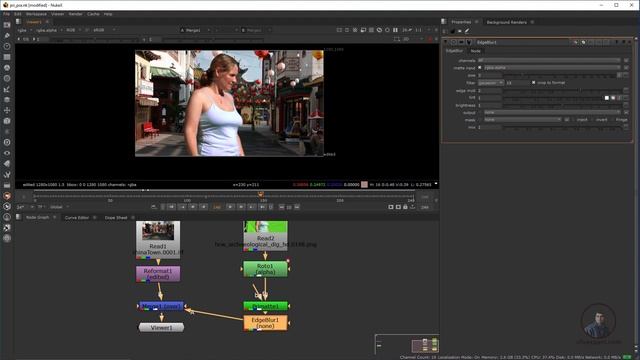Click the pencil icon in Properties toolbar

pos(467,31)
